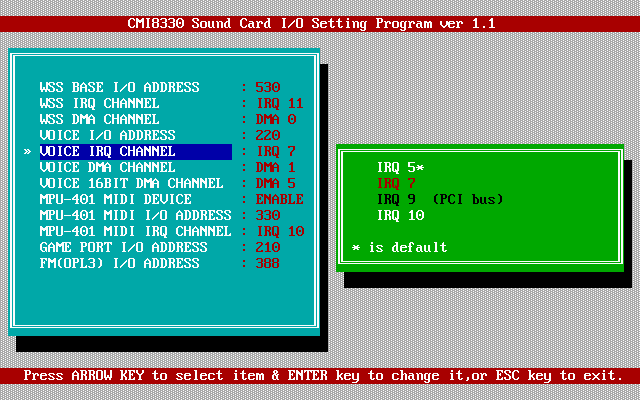Click the WSS DMA CHANNEL entry
The image size is (640, 400).
[99, 119]
